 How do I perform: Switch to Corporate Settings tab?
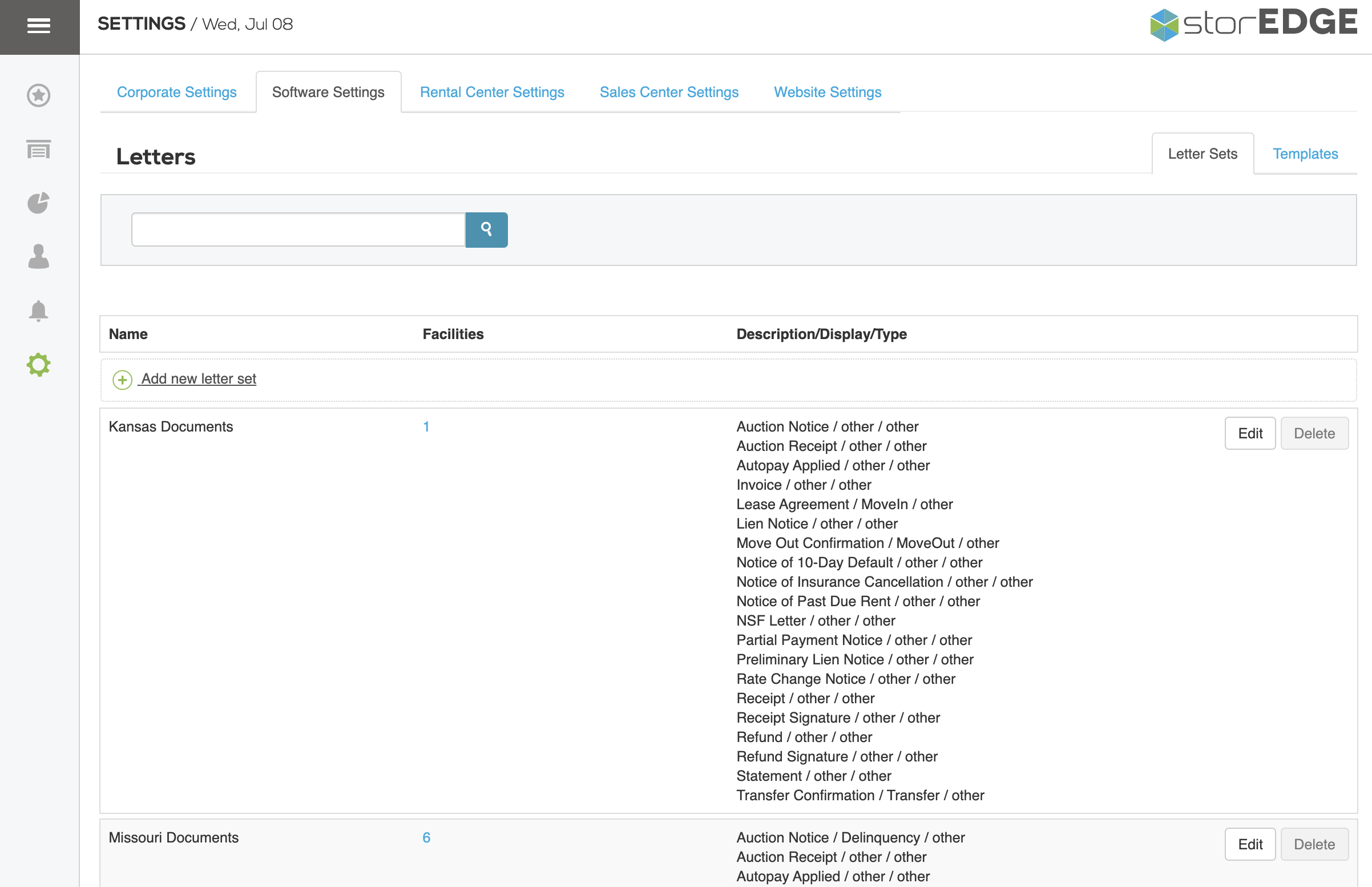[x=177, y=91]
